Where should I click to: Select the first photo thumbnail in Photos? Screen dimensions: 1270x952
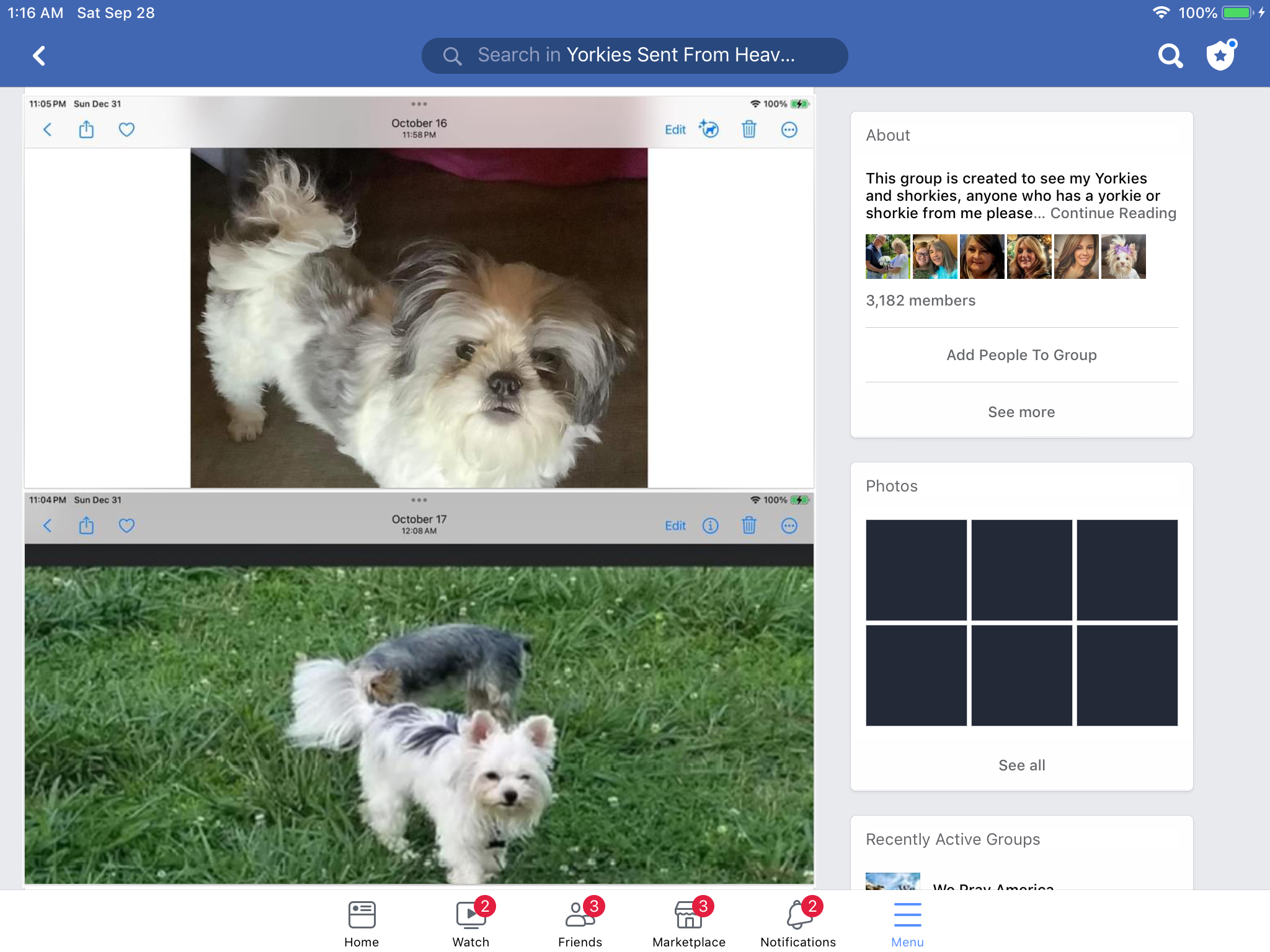pyautogui.click(x=916, y=570)
